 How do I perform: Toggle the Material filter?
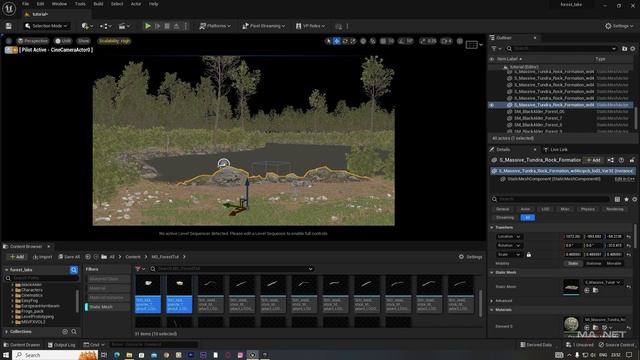(x=108, y=288)
